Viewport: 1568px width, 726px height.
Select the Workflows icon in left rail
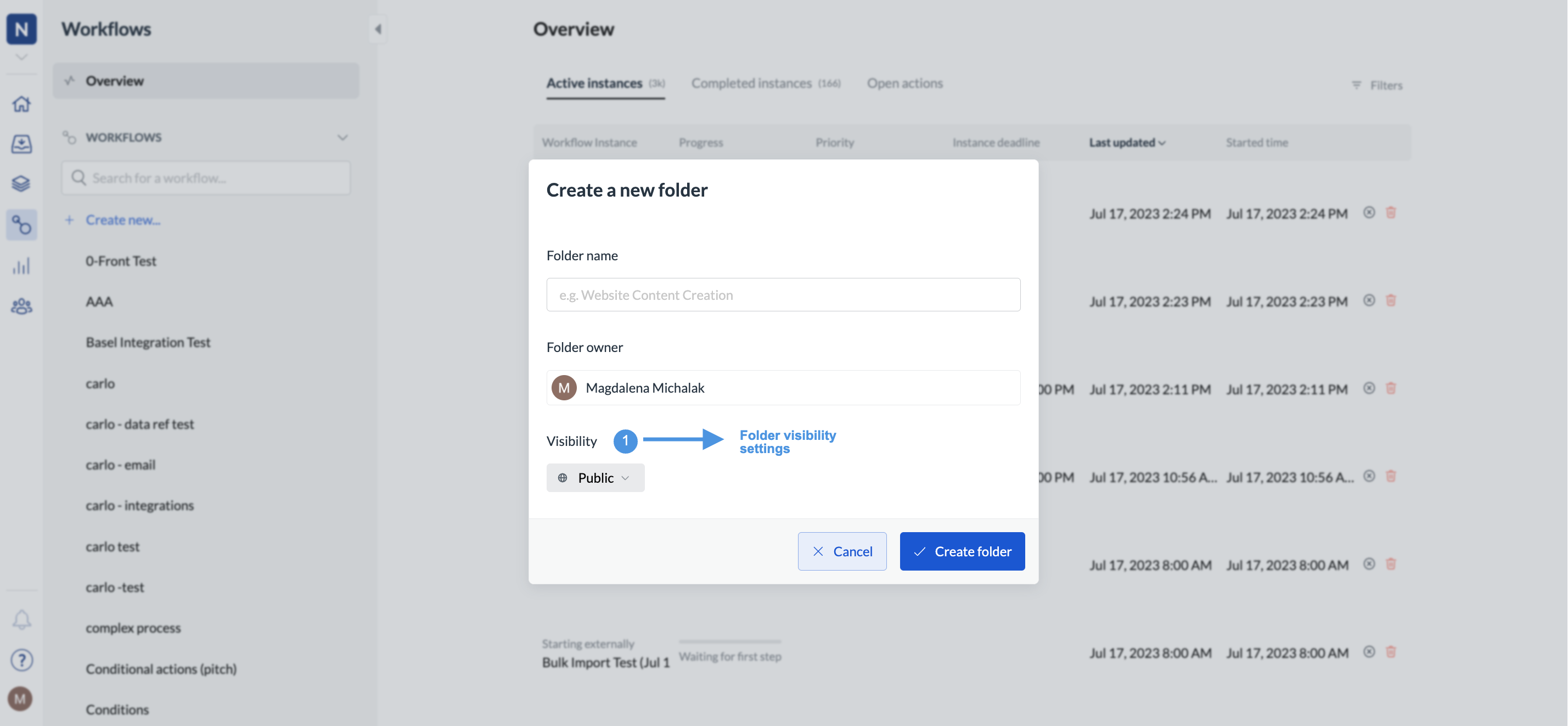(x=21, y=225)
